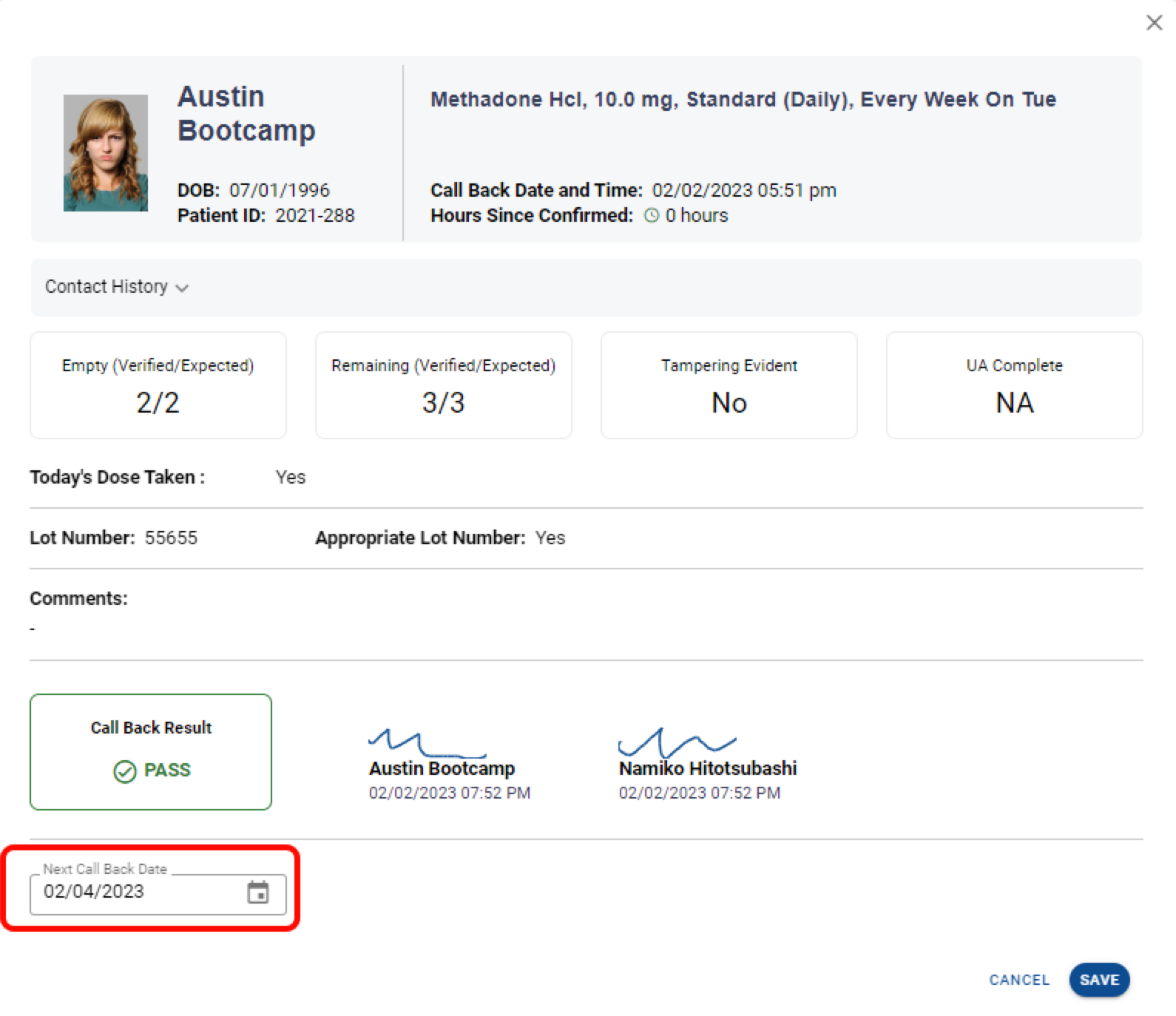
Task: Click Namiko Hitotsubashi's signature scribble
Action: point(675,742)
